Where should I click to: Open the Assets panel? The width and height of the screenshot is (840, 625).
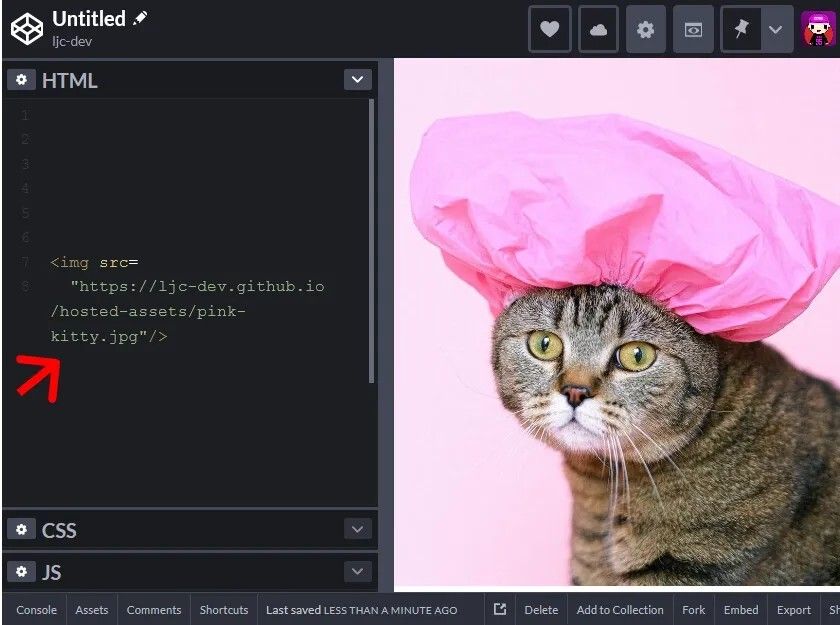[92, 610]
